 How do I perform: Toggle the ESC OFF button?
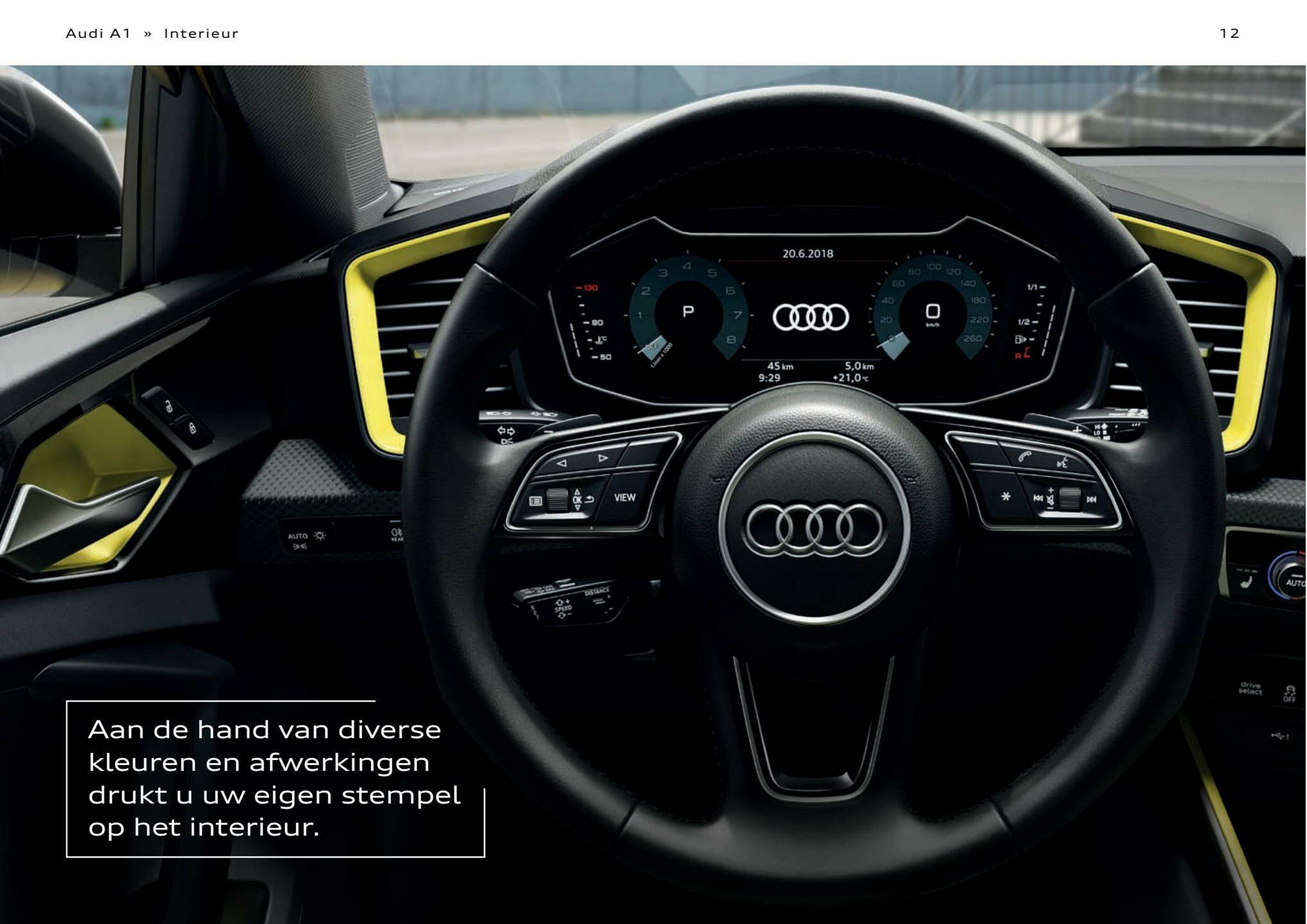pyautogui.click(x=1289, y=693)
